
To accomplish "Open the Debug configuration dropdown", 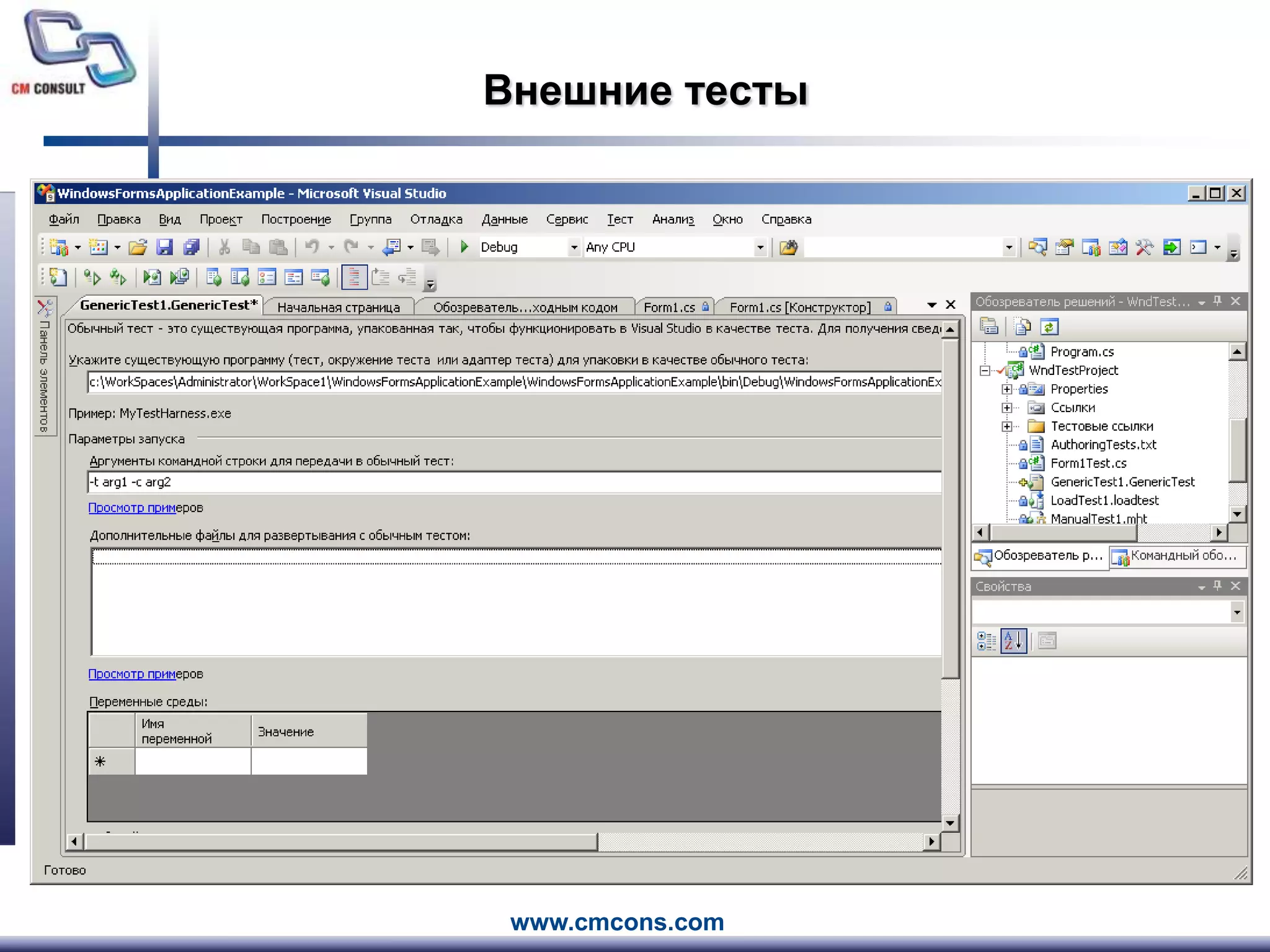I will tap(574, 247).
